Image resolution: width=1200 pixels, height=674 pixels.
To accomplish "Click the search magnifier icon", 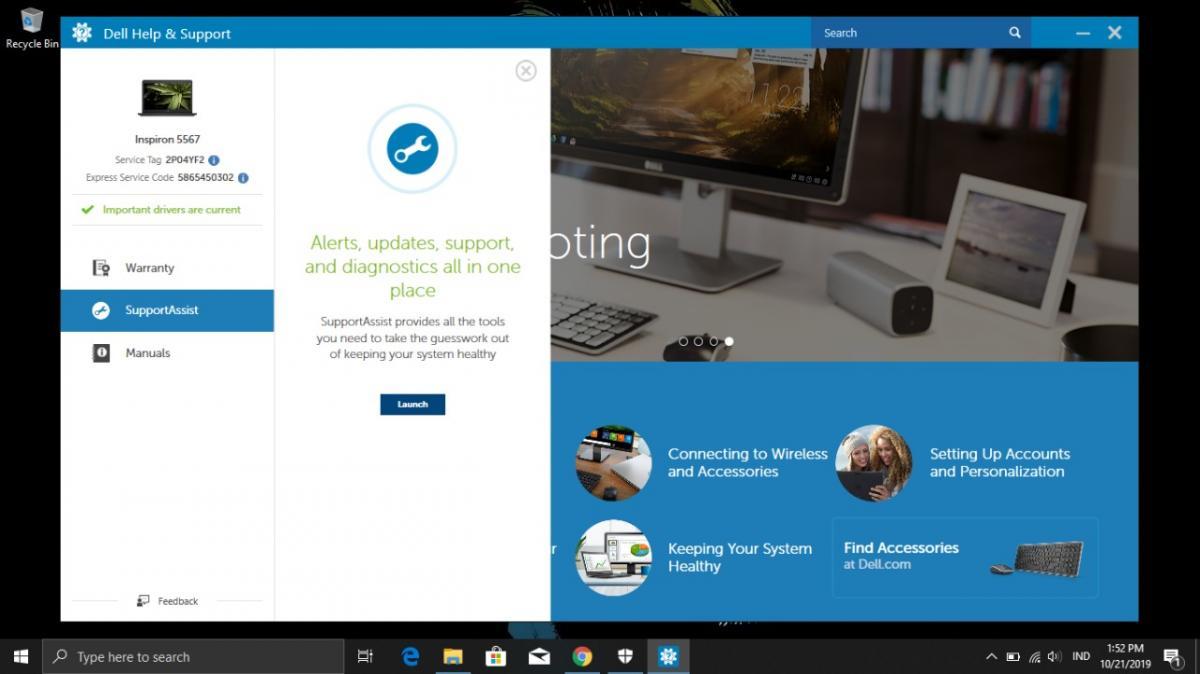I will (1014, 33).
